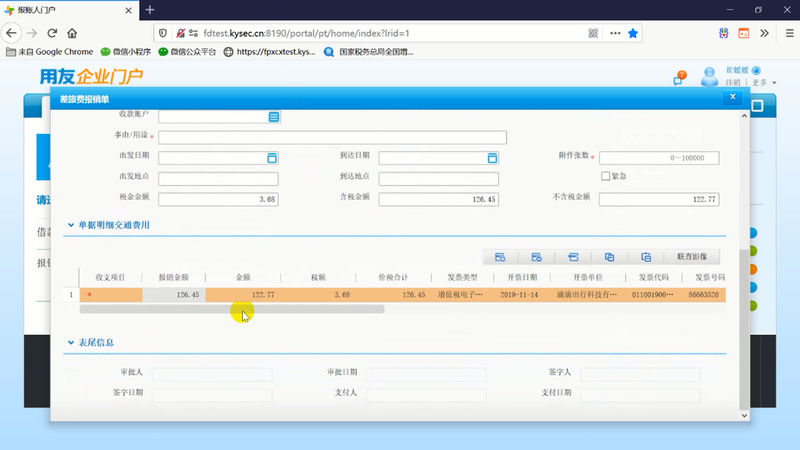Open the 收款账户 reference list icon

273,117
